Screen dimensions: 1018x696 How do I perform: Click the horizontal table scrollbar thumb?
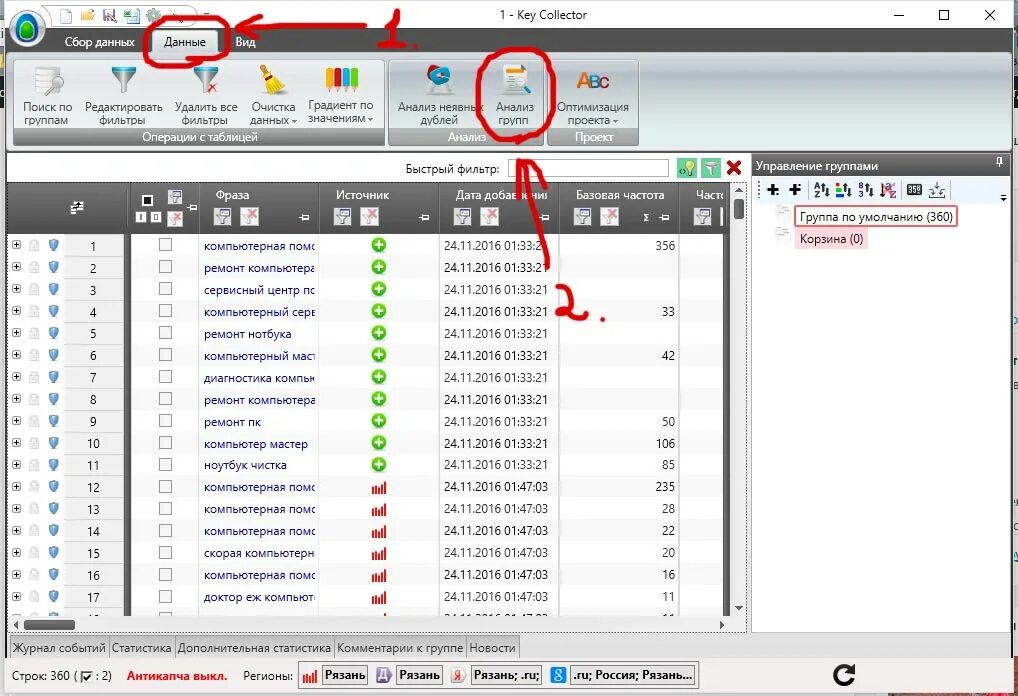coord(49,625)
